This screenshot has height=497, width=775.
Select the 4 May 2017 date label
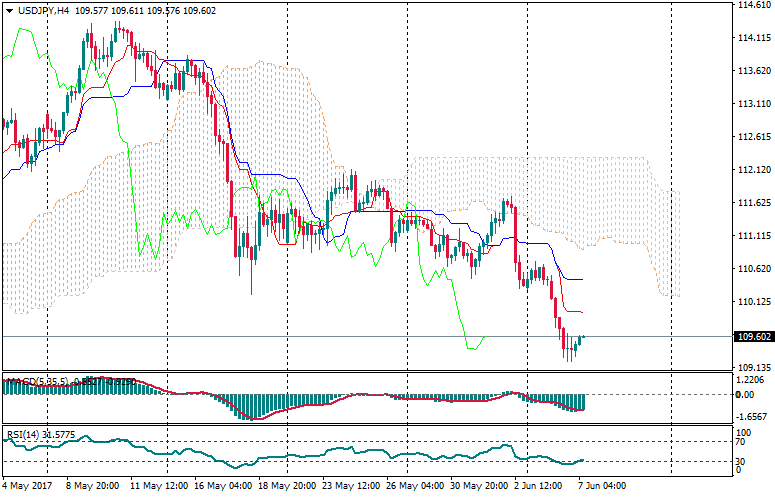(x=28, y=487)
